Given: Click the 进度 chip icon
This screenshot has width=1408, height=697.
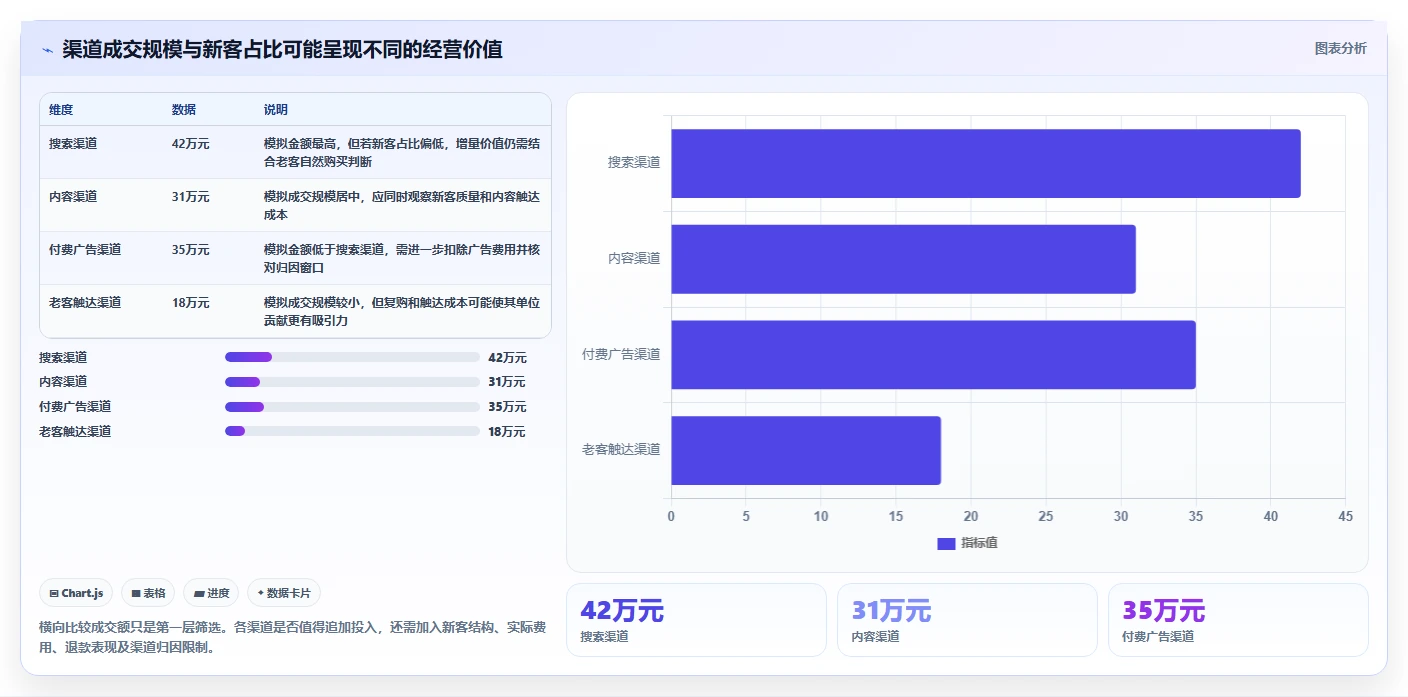Looking at the screenshot, I should click(199, 593).
